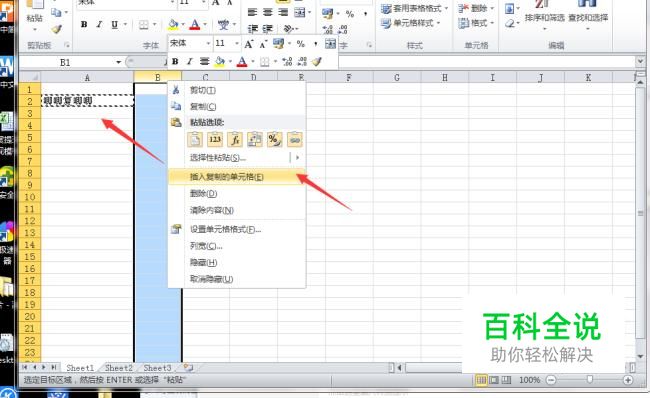Open the ribbon 格式 format button
This screenshot has height=398, width=650.
pyautogui.click(x=476, y=23)
